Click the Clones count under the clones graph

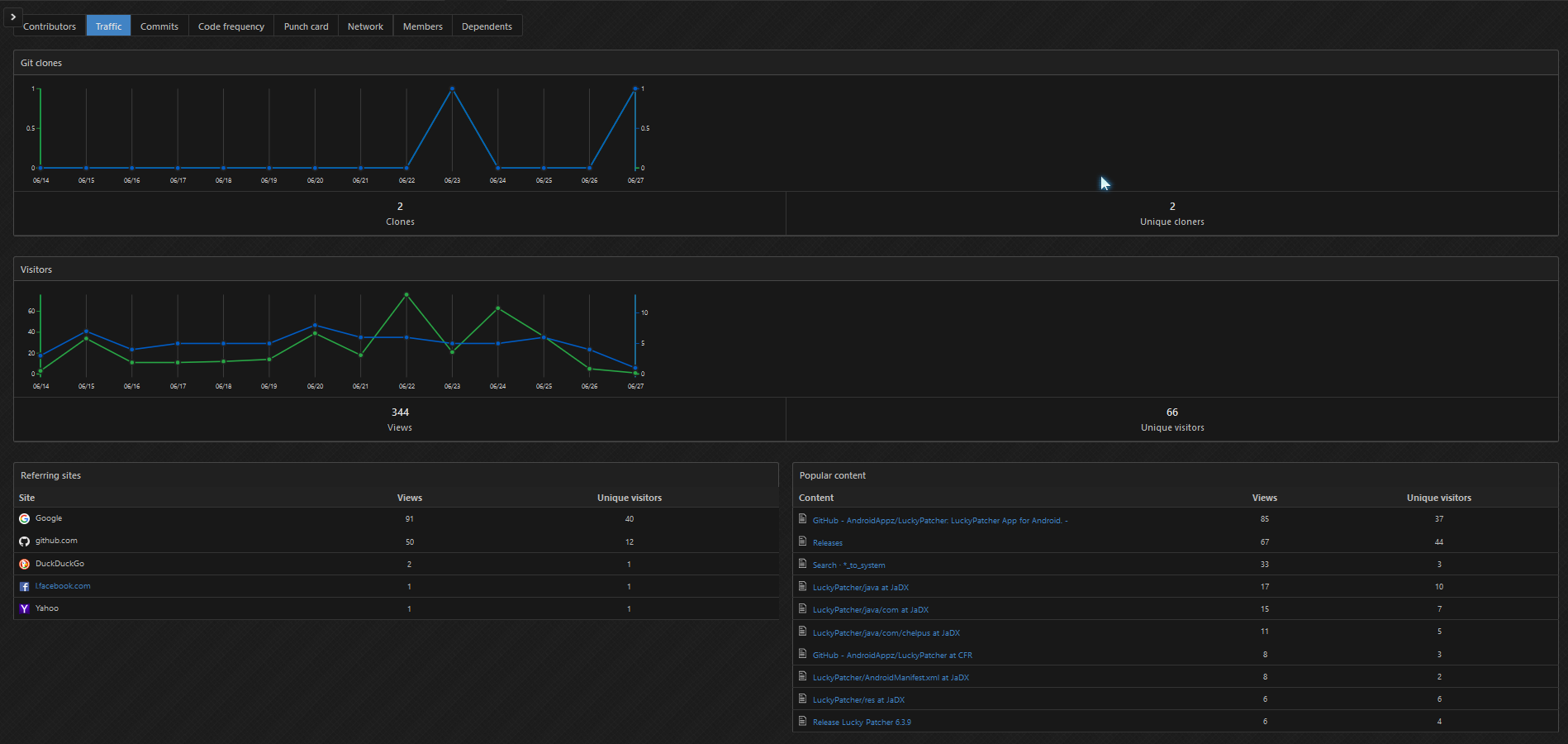[400, 207]
